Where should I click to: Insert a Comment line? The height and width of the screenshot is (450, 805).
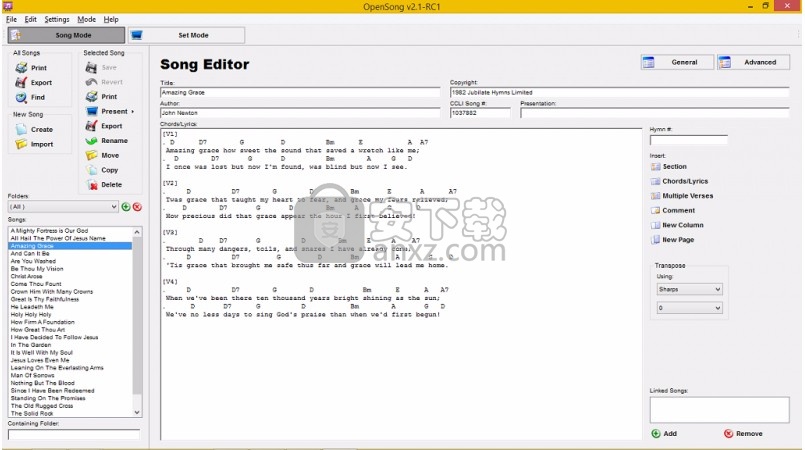click(x=673, y=210)
